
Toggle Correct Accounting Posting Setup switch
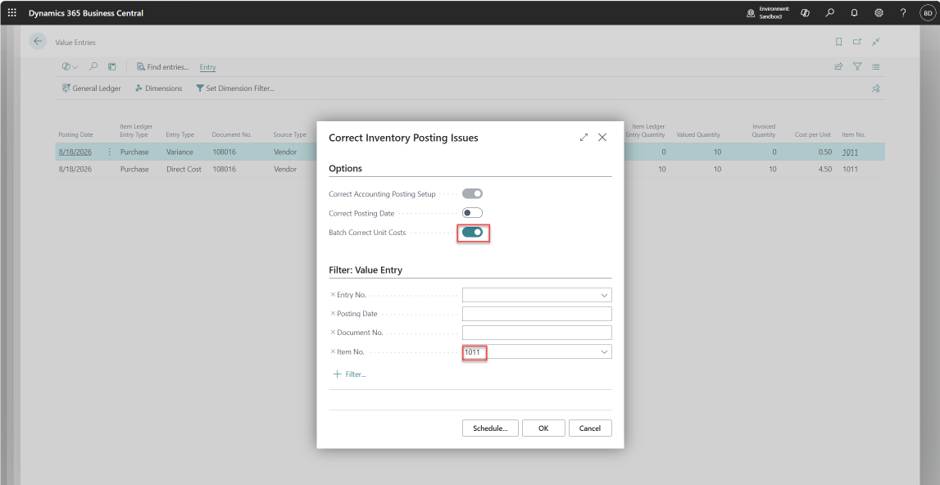472,194
